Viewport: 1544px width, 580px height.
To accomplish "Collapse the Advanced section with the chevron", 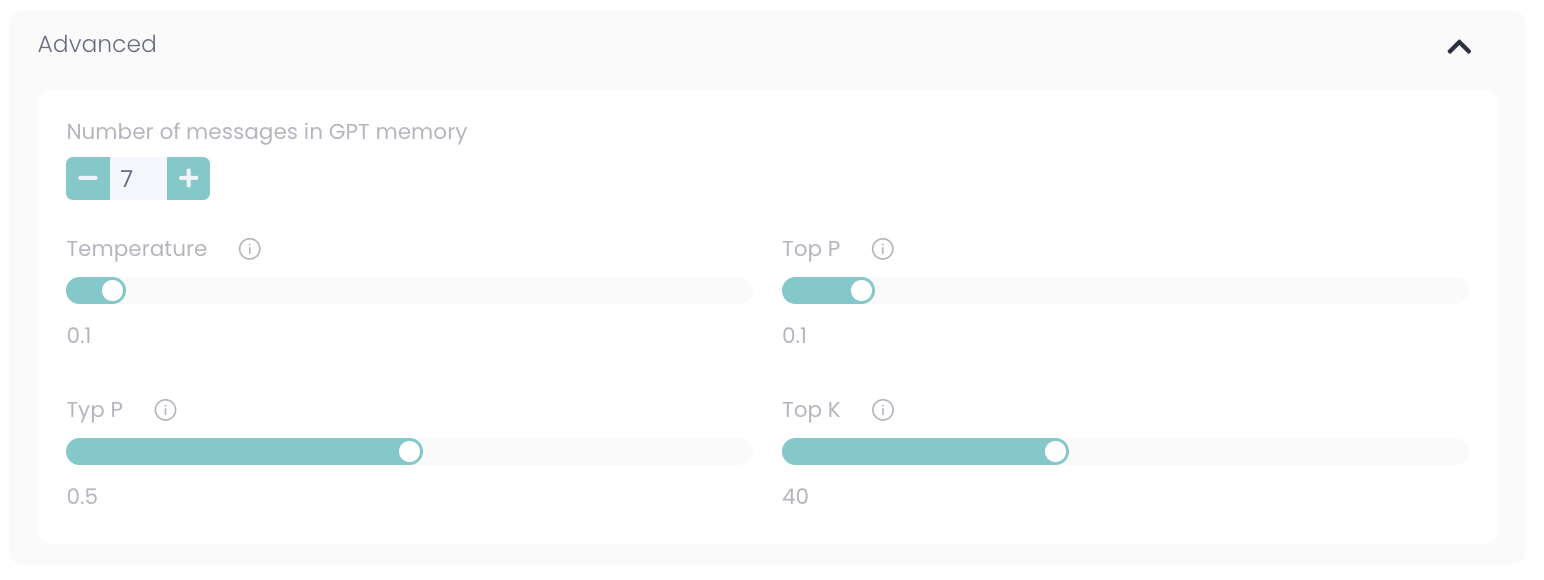I will [x=1459, y=46].
